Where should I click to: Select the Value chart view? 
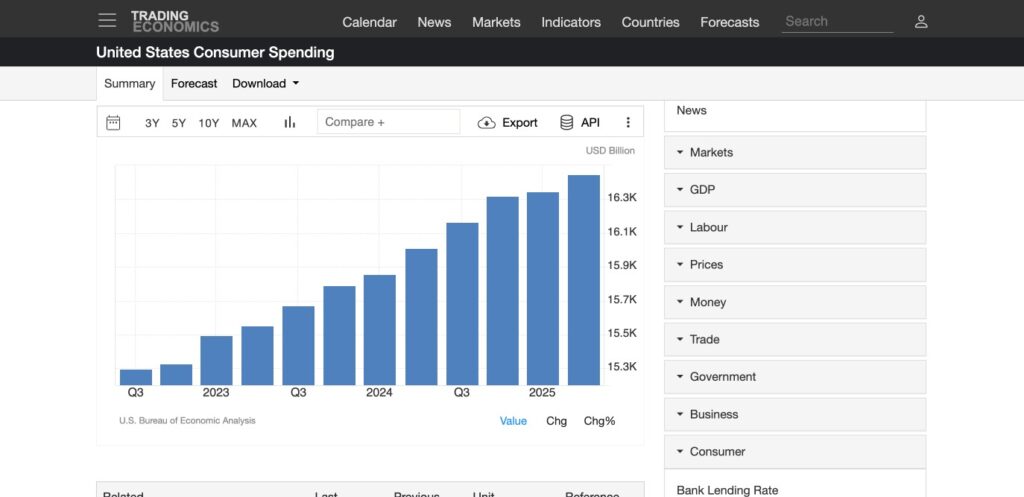coord(513,421)
